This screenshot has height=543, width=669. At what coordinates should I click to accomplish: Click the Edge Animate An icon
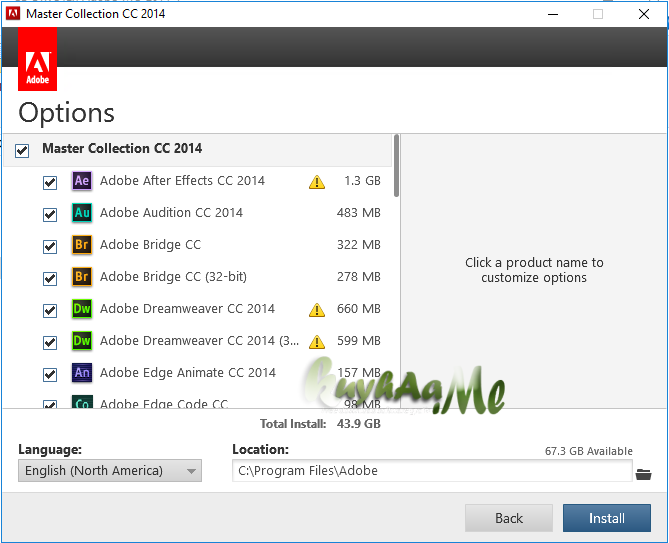[82, 372]
